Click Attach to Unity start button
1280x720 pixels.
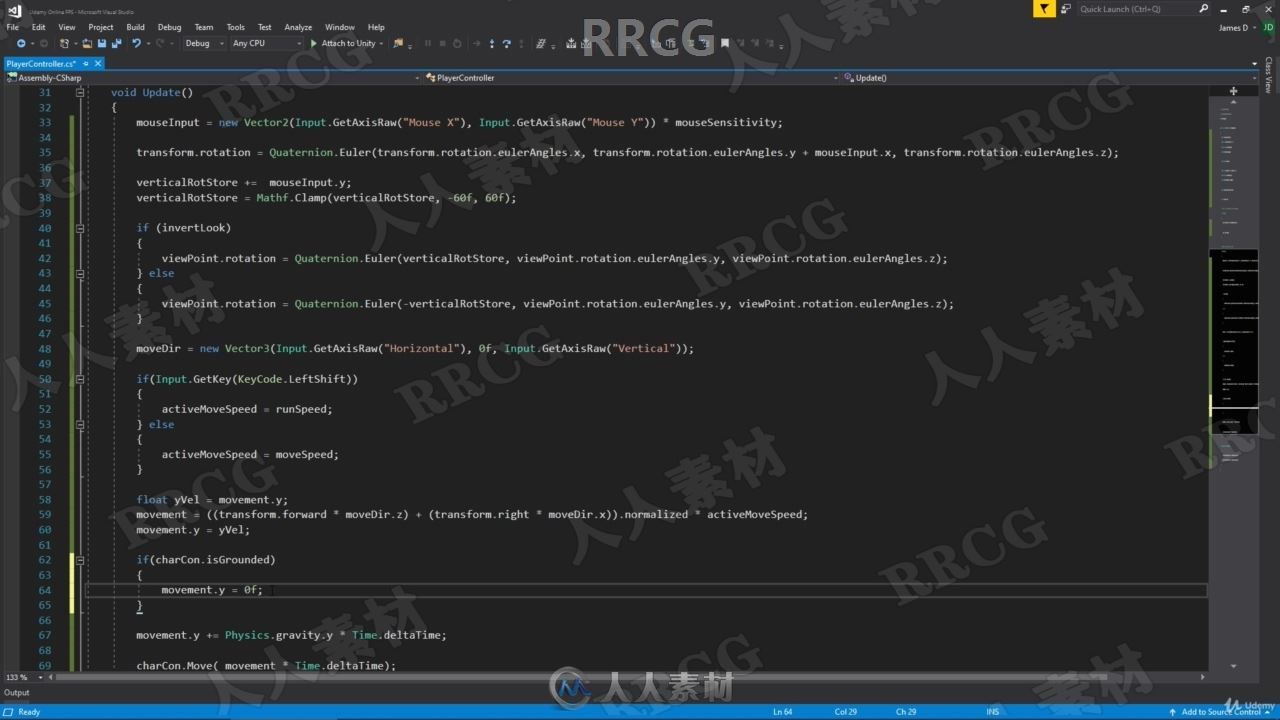point(343,43)
